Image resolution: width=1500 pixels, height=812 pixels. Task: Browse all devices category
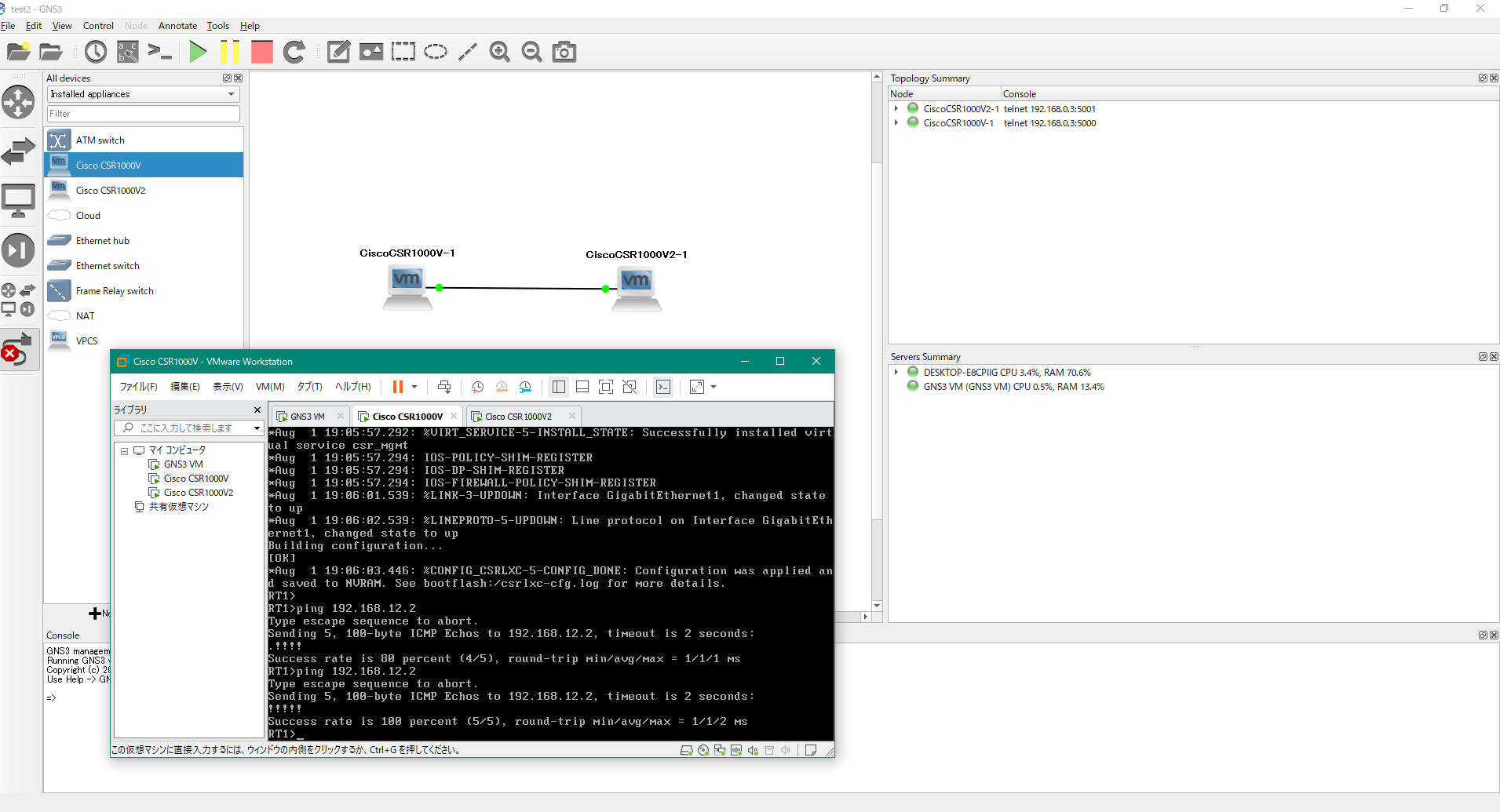click(x=18, y=300)
